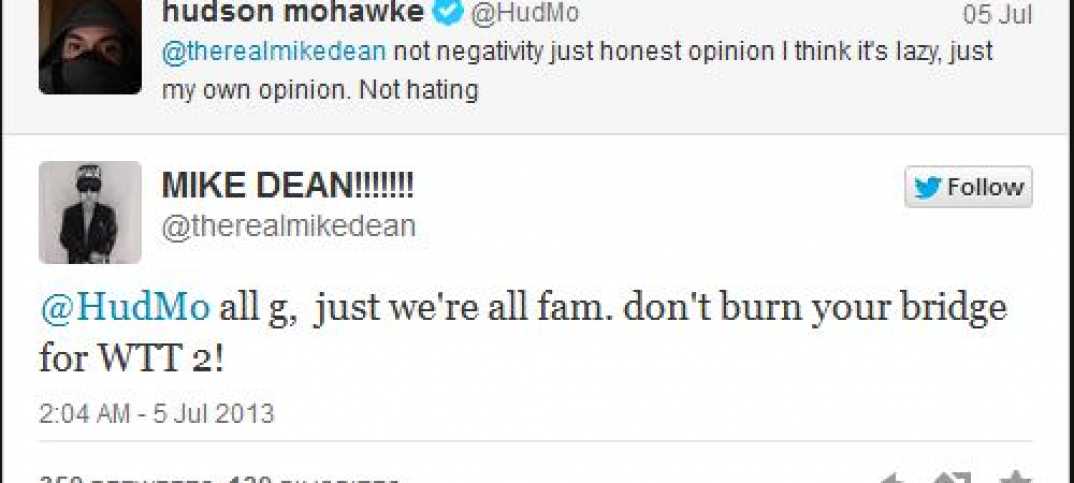The width and height of the screenshot is (1074, 483).
Task: Click the 2:04 AM - 5 Jul 2013 timestamp
Action: (157, 414)
